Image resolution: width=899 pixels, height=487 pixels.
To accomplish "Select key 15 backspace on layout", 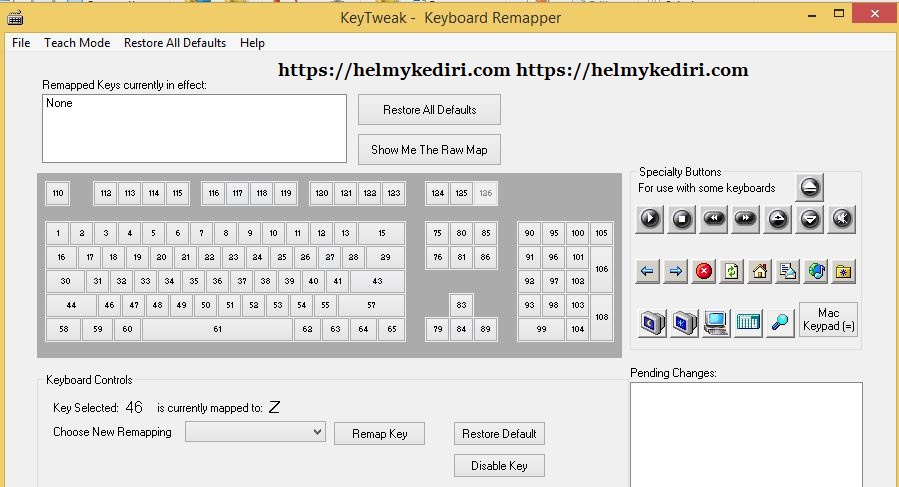I will tap(382, 233).
